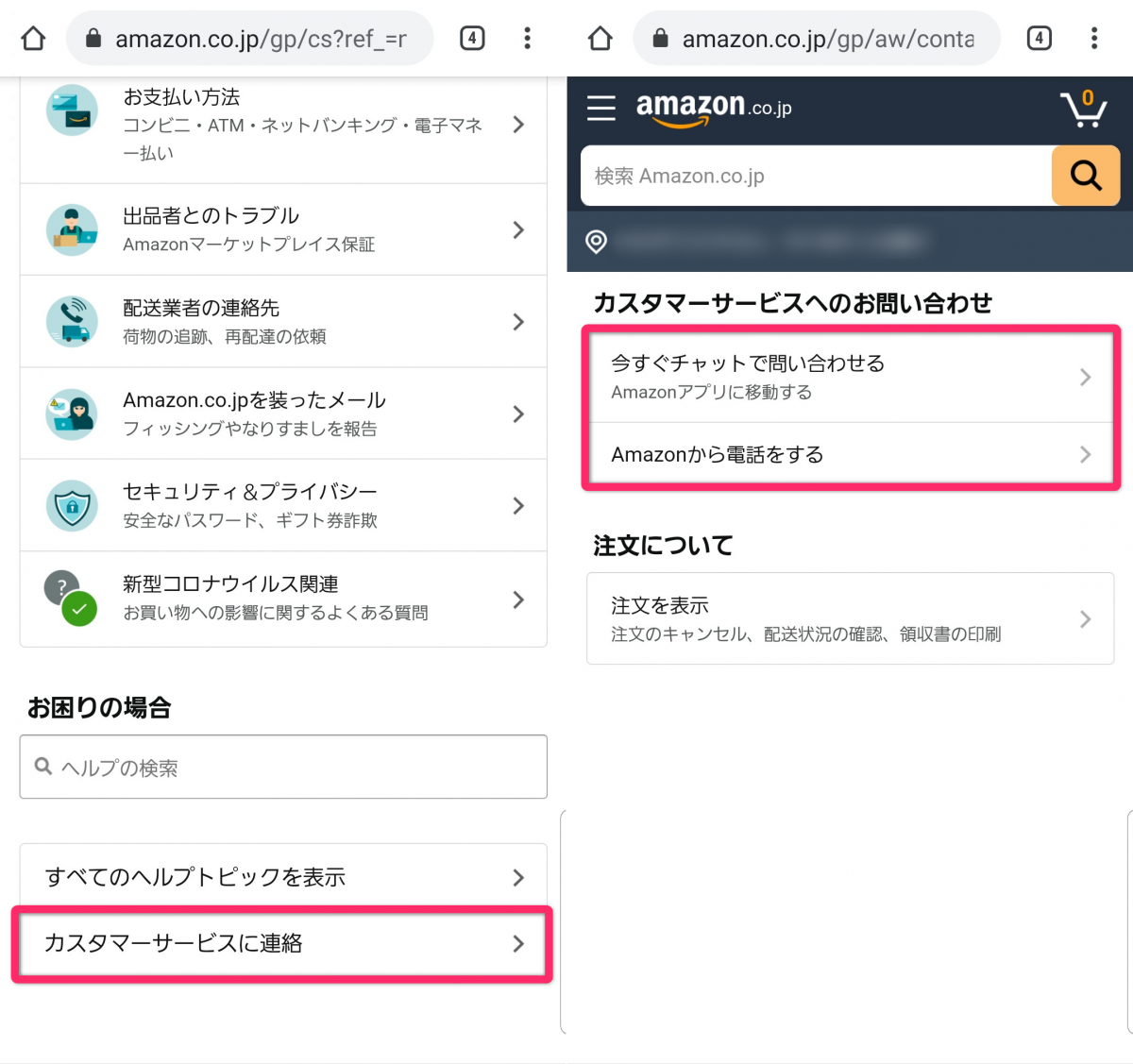Tap the home icon in left browser
The height and width of the screenshot is (1064, 1133).
coord(33,38)
